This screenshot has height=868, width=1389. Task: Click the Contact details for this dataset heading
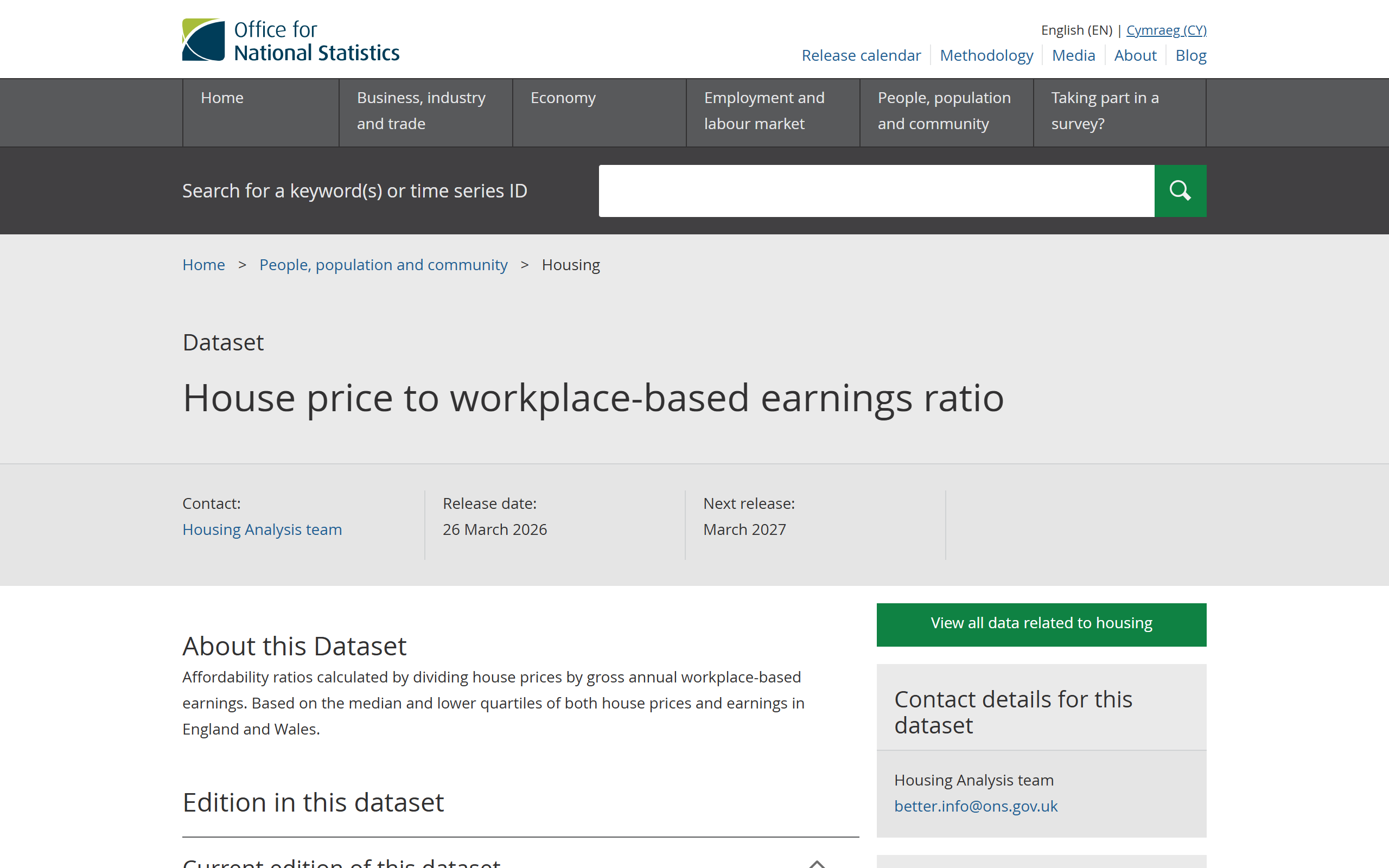(x=1013, y=712)
